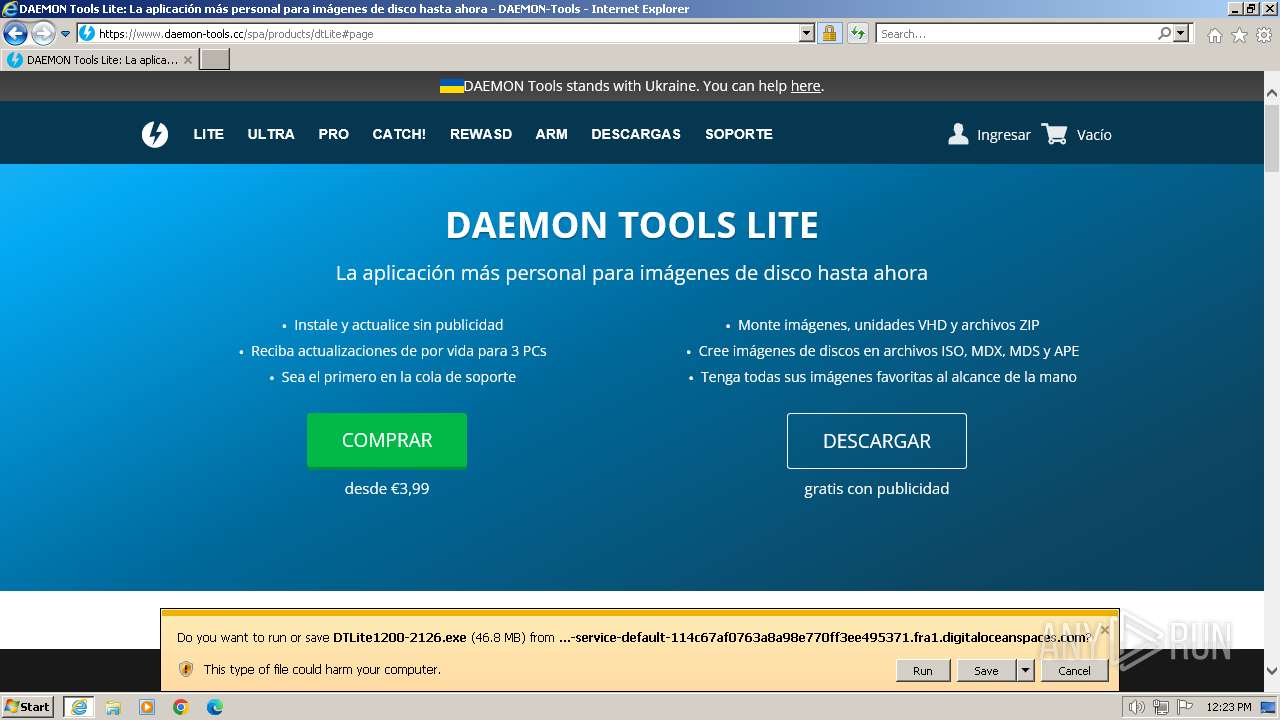Close the DAEMON Tools Lite tab
This screenshot has width=1280, height=720.
tap(188, 60)
